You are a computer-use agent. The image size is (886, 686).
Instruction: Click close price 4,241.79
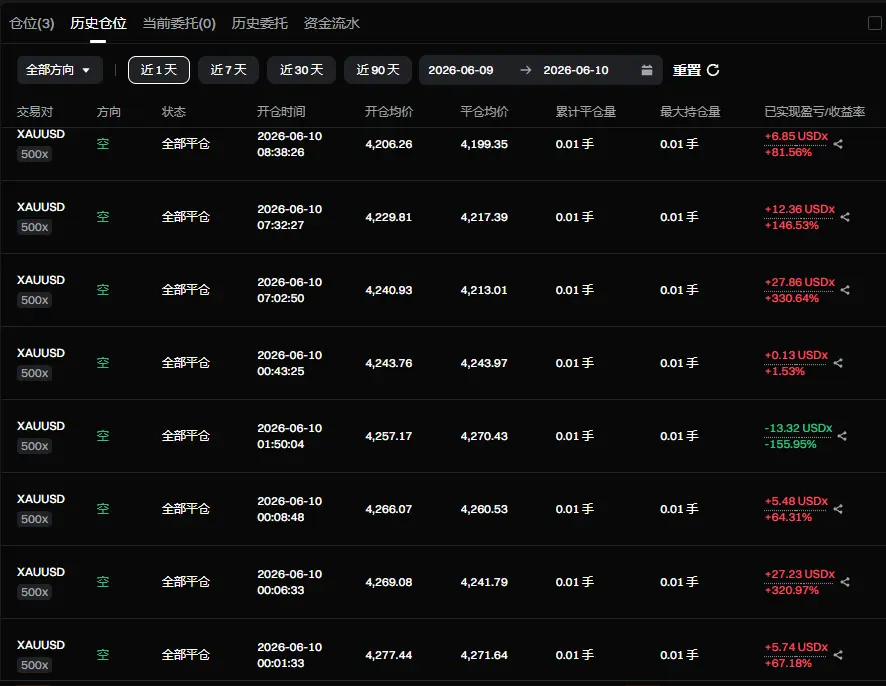[x=484, y=581]
